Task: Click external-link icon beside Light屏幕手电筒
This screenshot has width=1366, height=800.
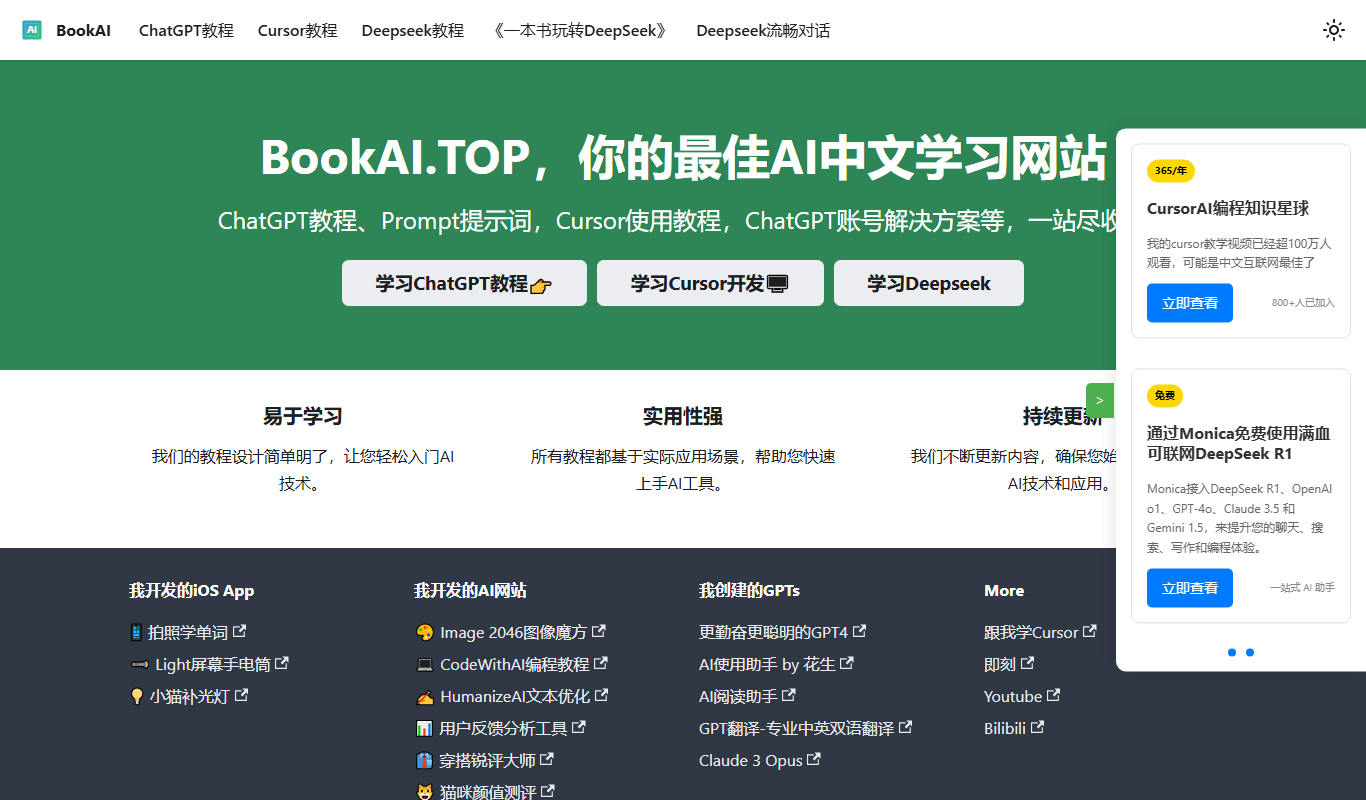Action: point(282,663)
